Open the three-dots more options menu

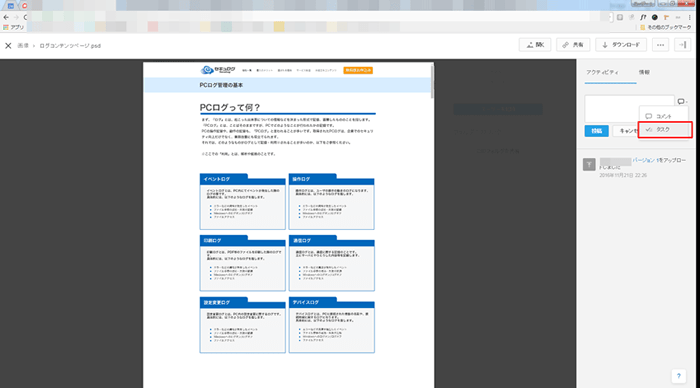click(660, 45)
